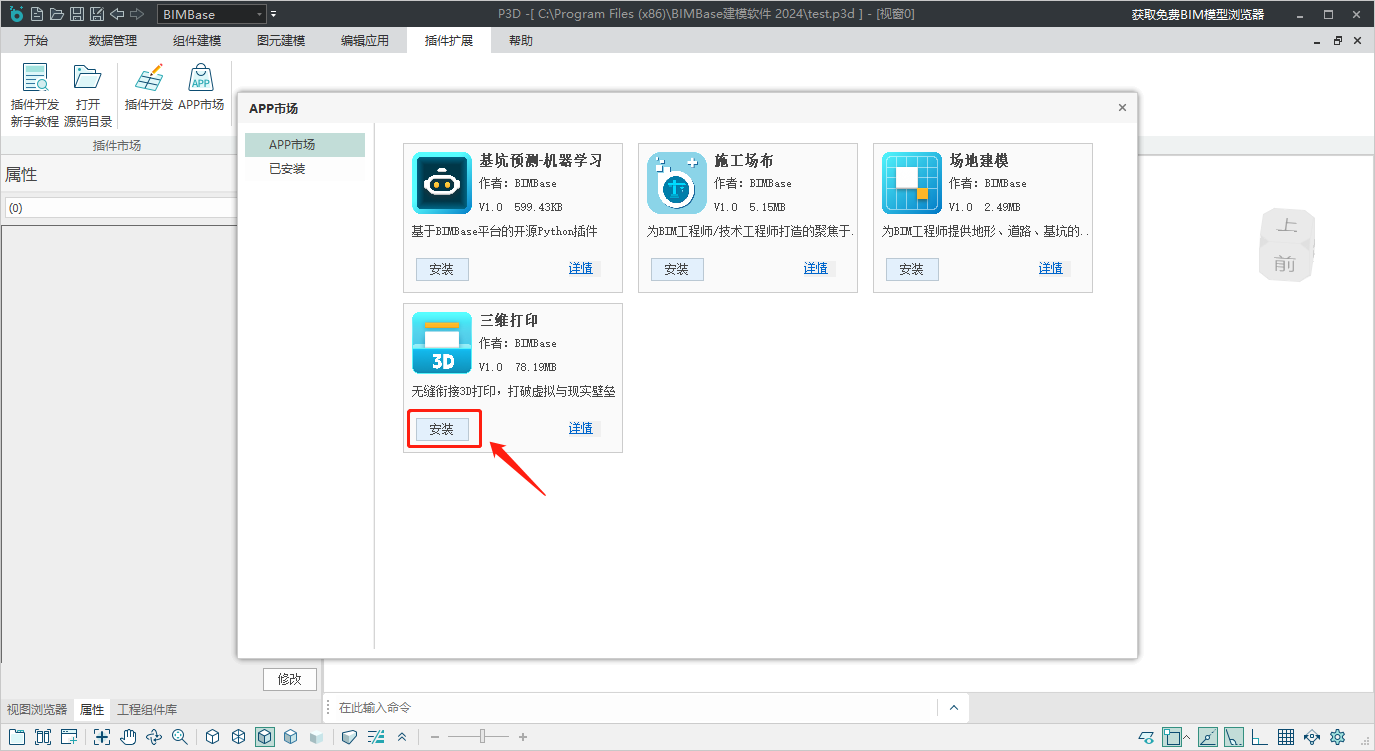Click the 修改 button in properties panel
The height and width of the screenshot is (751, 1375).
point(290,679)
